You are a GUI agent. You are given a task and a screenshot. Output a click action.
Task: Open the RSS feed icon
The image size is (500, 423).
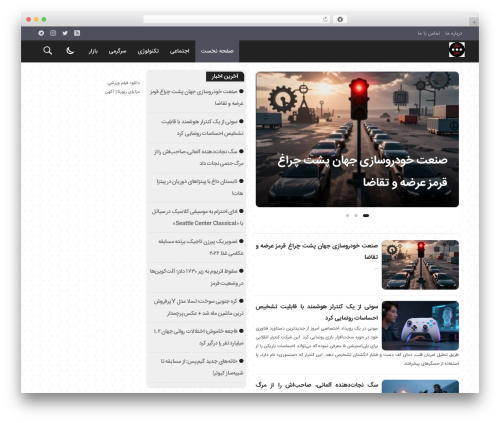(77, 33)
